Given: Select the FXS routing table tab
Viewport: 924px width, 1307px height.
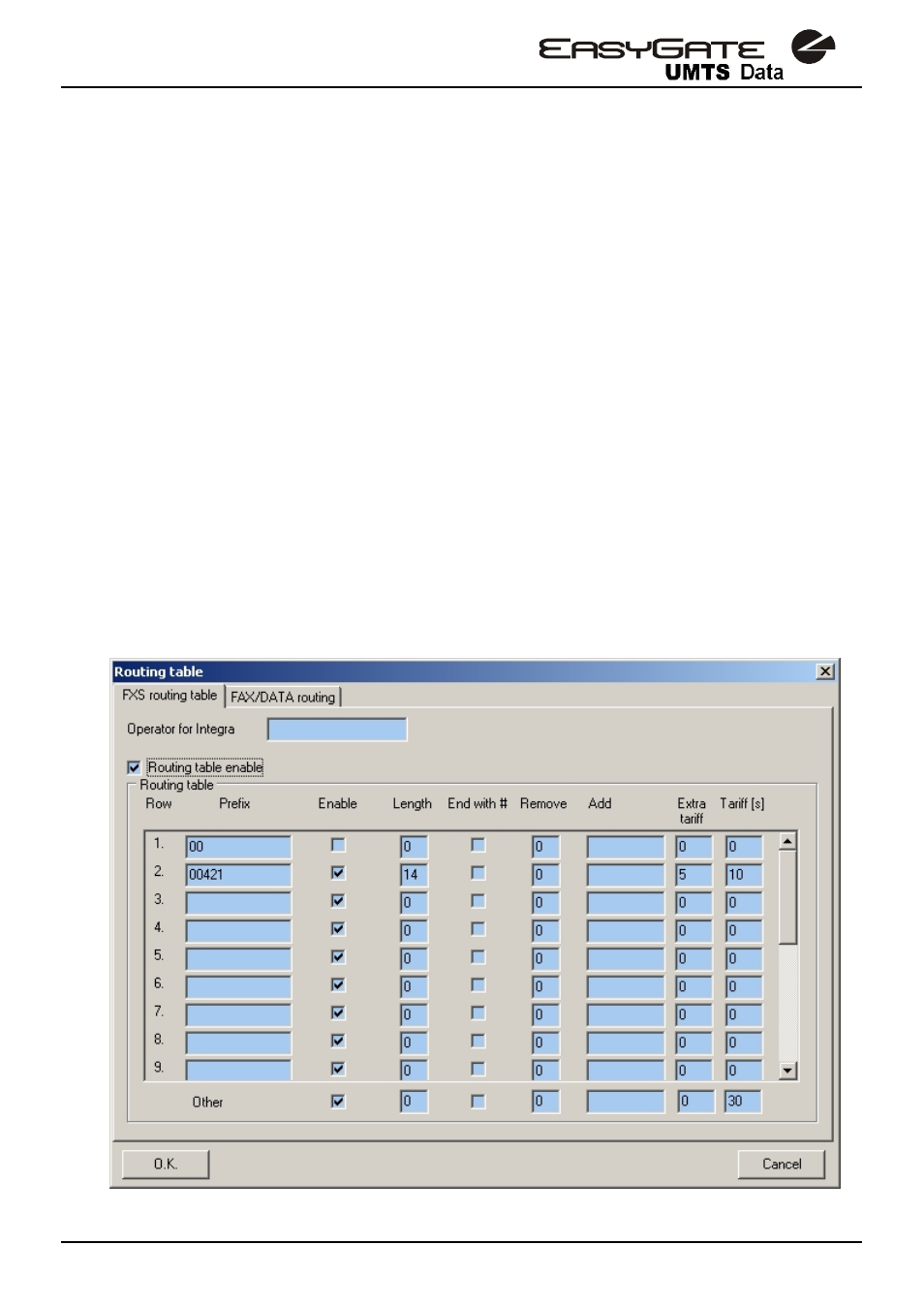Looking at the screenshot, I should [169, 696].
